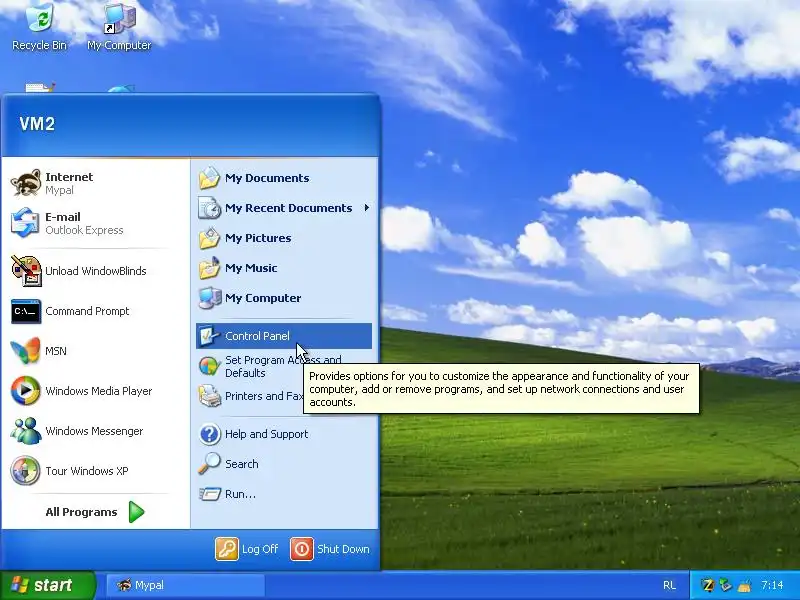Open the My Music folder icon
This screenshot has height=600, width=800.
pyautogui.click(x=209, y=268)
